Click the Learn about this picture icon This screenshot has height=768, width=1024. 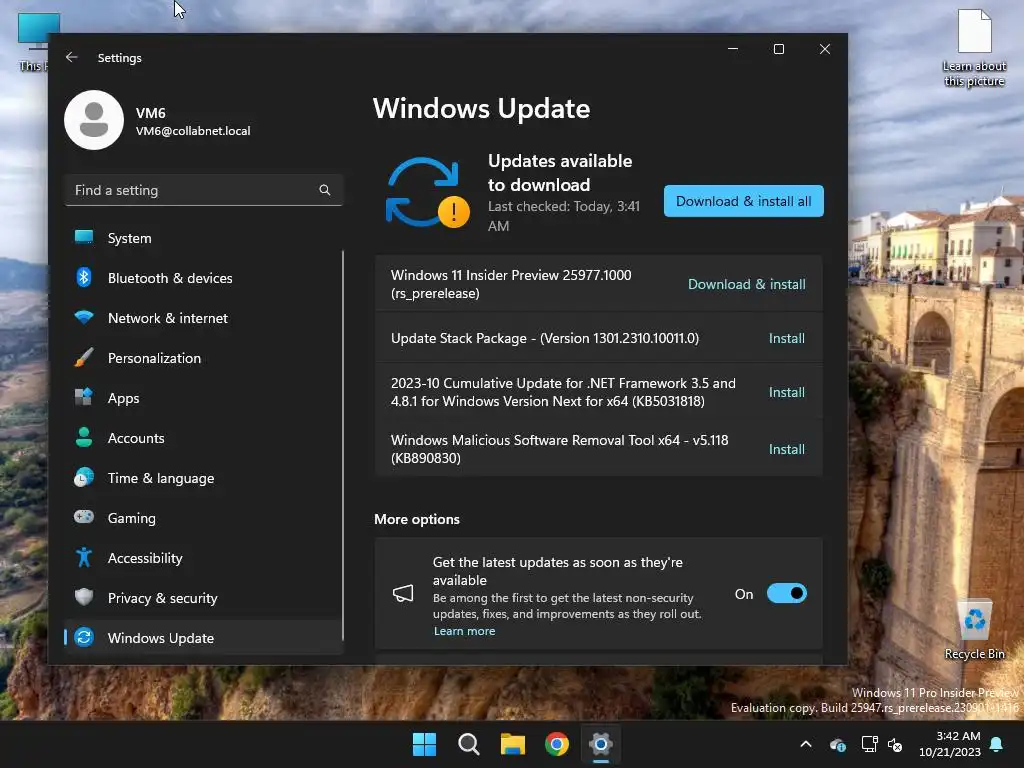click(974, 48)
